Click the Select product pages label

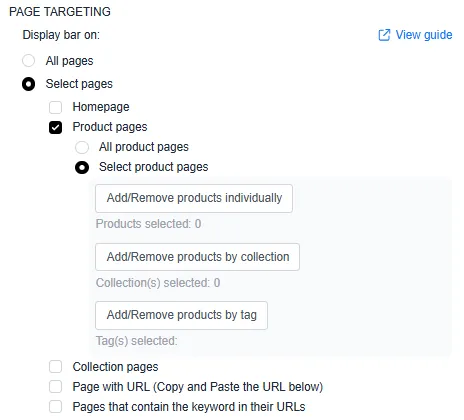tap(154, 167)
